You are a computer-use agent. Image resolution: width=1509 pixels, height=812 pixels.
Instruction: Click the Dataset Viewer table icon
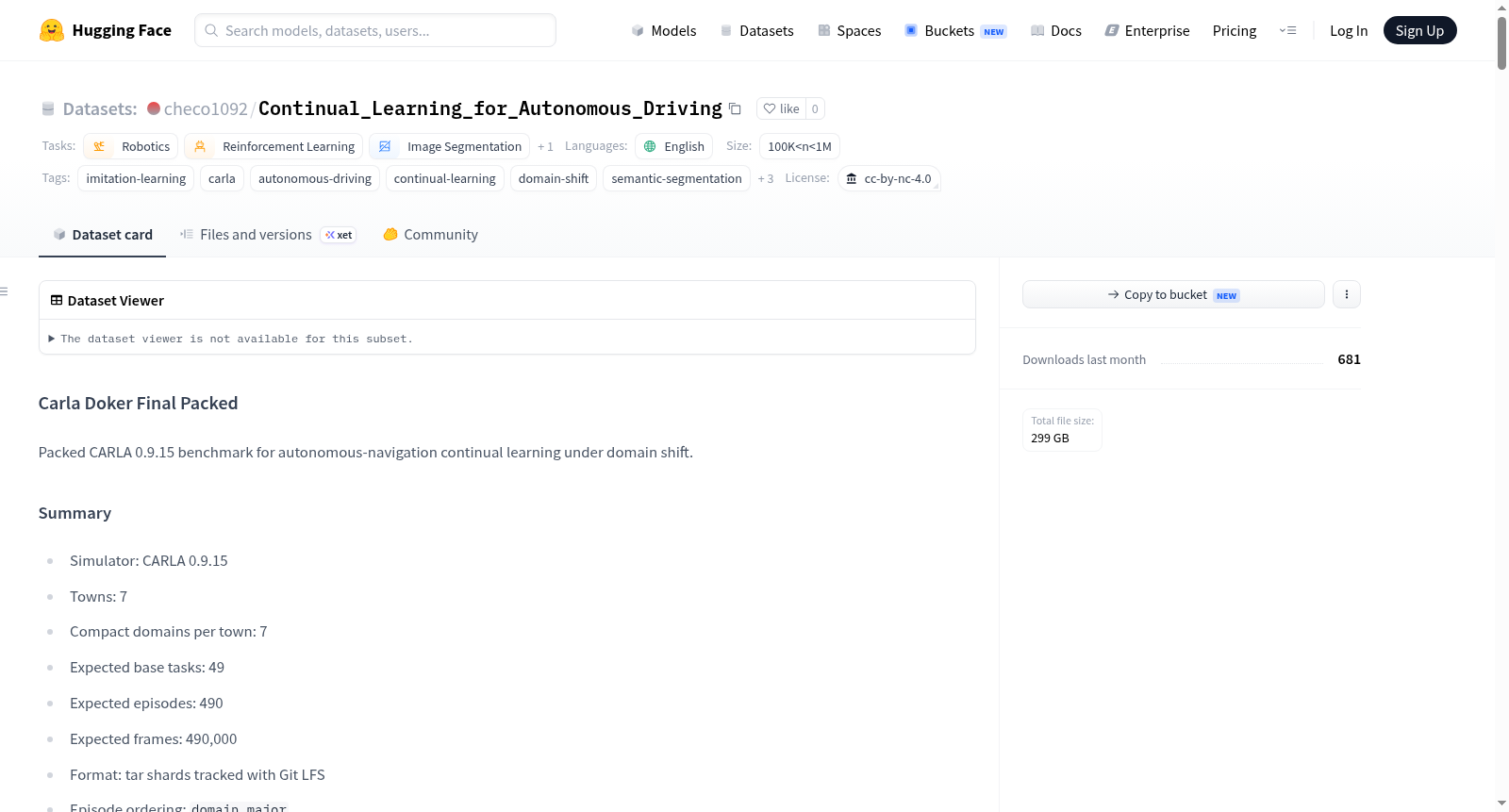57,300
